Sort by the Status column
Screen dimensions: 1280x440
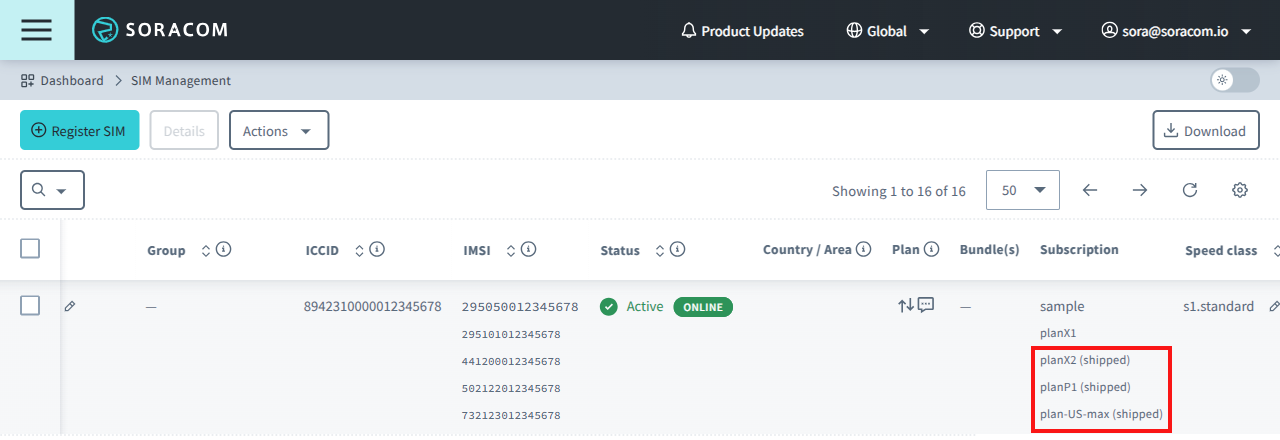point(660,250)
